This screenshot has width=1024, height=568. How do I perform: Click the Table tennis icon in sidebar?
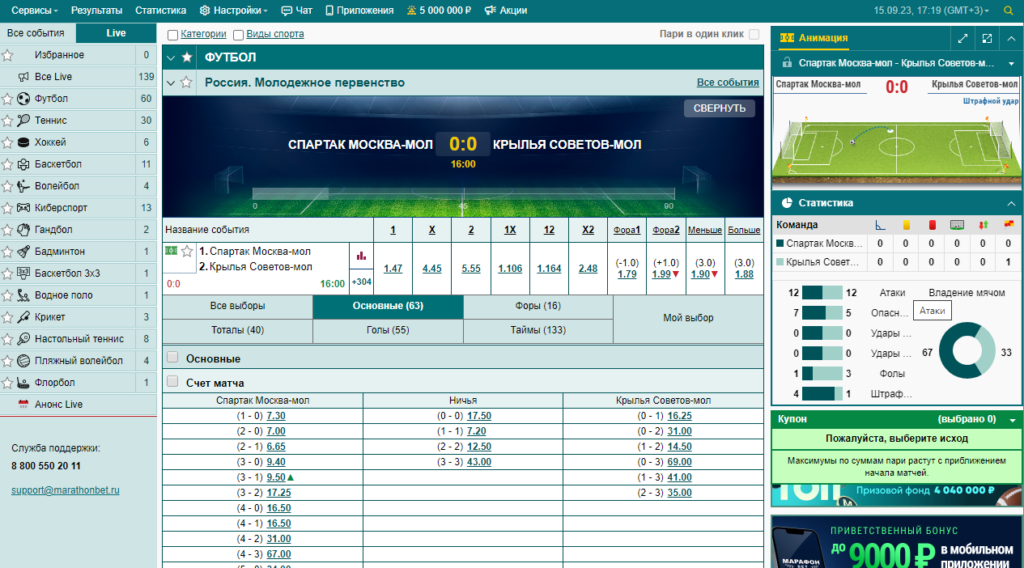click(24, 339)
